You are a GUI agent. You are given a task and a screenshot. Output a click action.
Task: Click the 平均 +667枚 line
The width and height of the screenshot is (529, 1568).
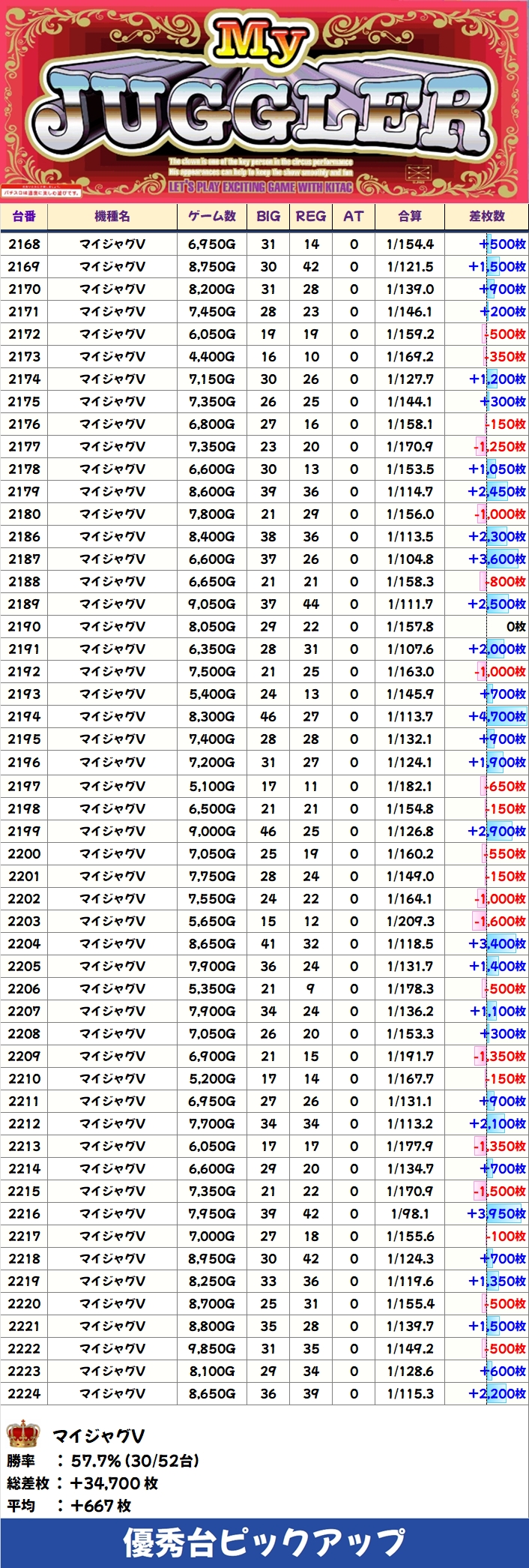click(x=69, y=1505)
